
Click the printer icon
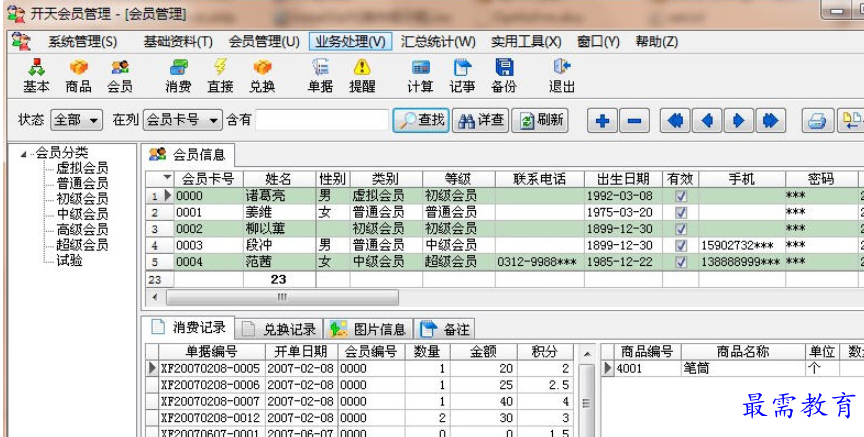pyautogui.click(x=817, y=120)
